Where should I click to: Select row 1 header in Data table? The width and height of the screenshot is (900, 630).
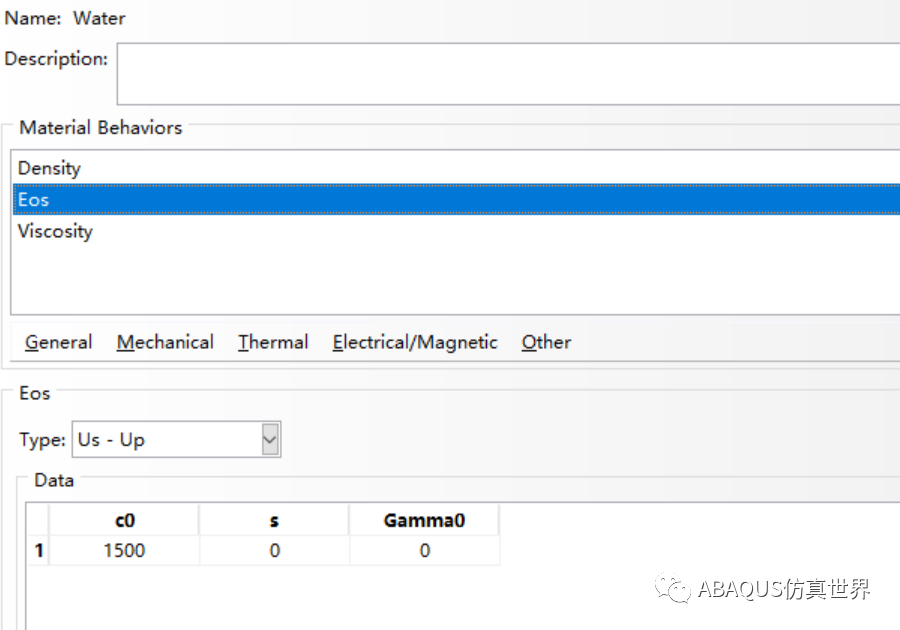click(38, 551)
